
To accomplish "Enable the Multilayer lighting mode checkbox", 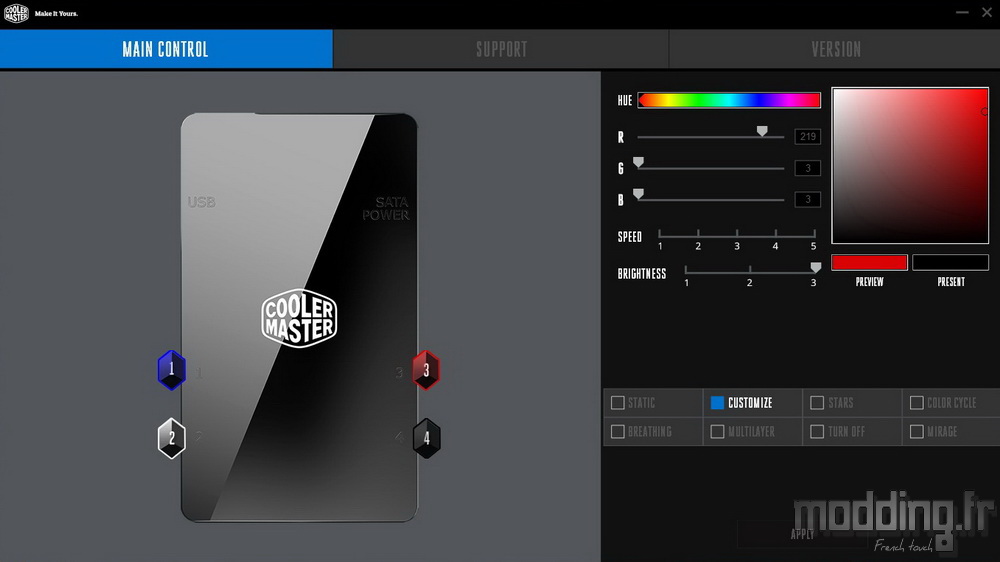I will tap(717, 432).
